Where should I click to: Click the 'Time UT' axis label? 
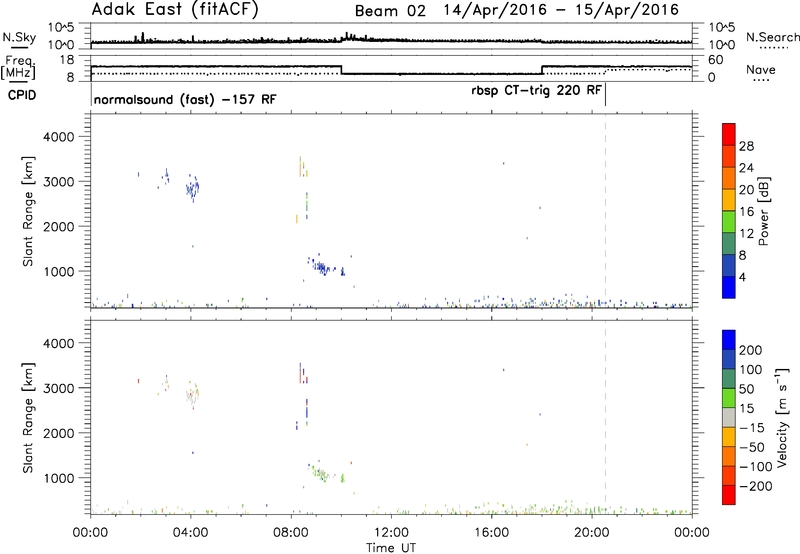click(x=391, y=548)
